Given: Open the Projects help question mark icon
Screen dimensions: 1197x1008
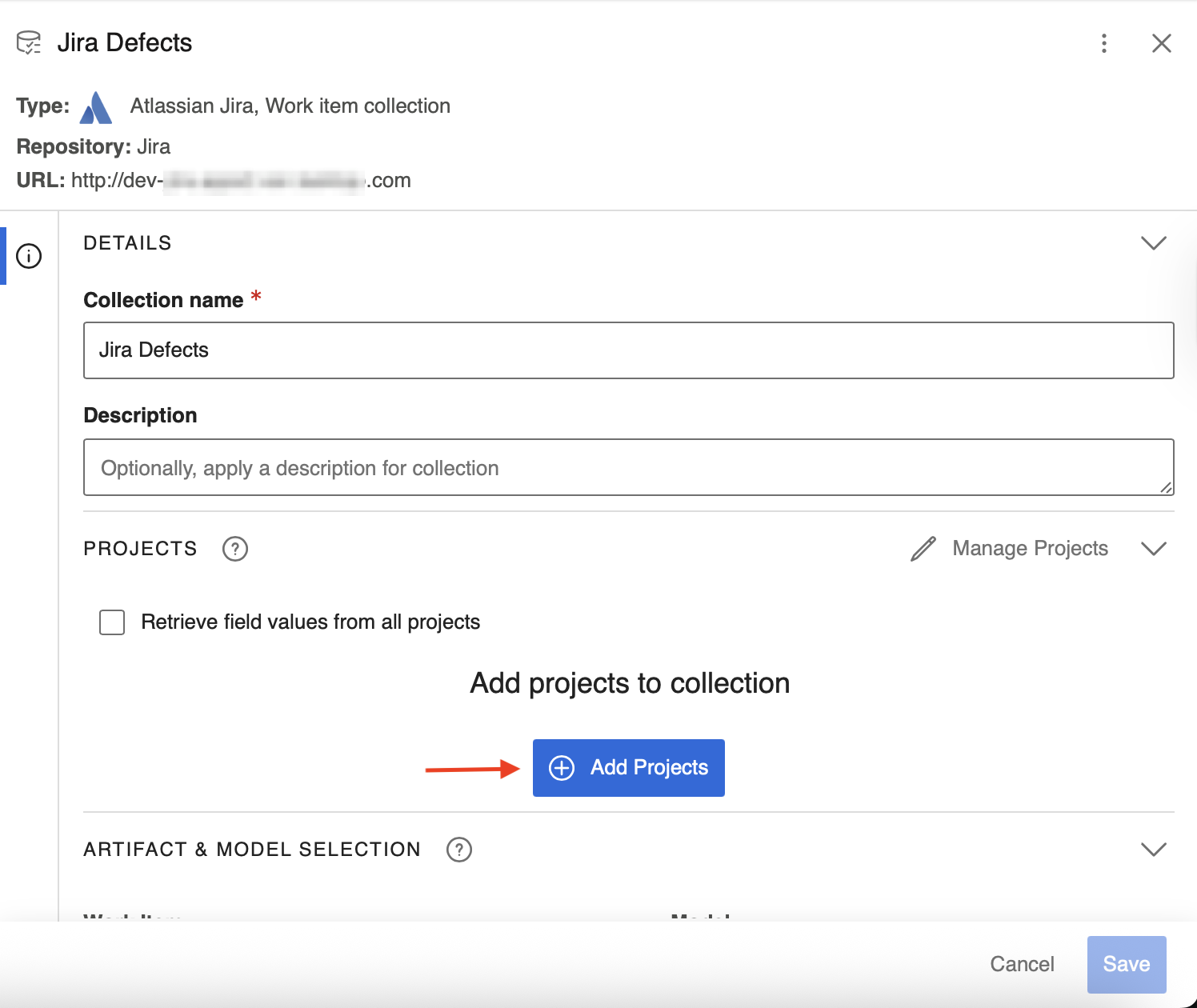Looking at the screenshot, I should click(x=234, y=549).
